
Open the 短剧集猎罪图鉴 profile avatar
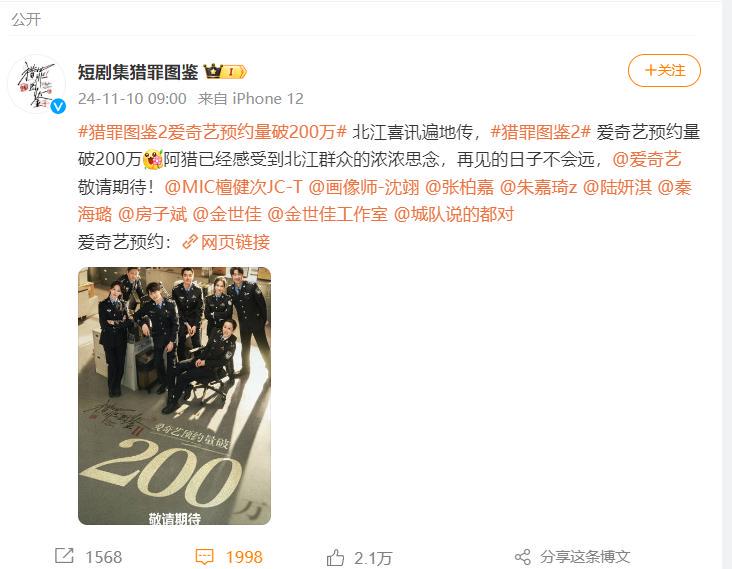coord(36,84)
